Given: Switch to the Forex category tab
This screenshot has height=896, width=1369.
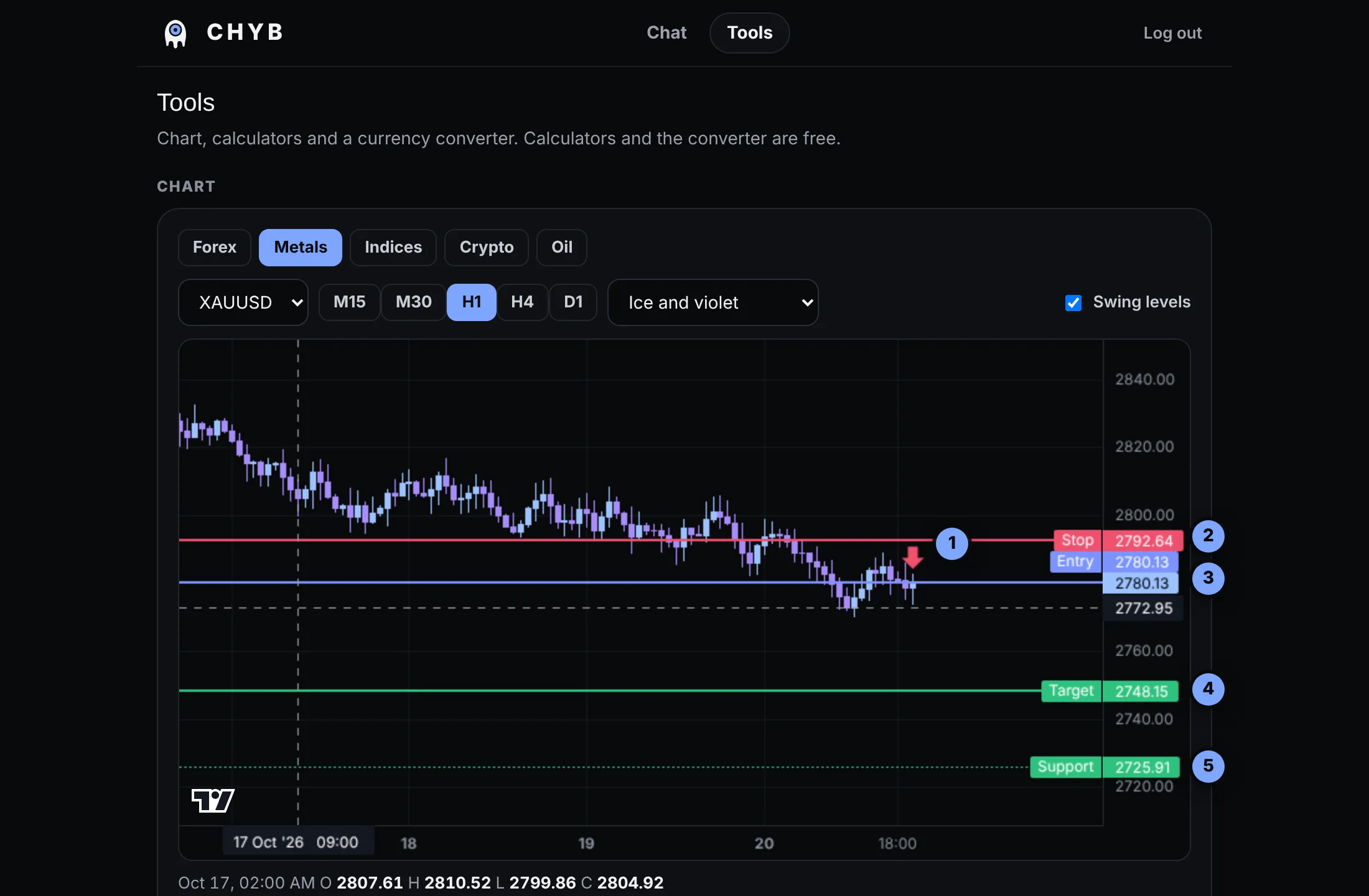Looking at the screenshot, I should [215, 247].
